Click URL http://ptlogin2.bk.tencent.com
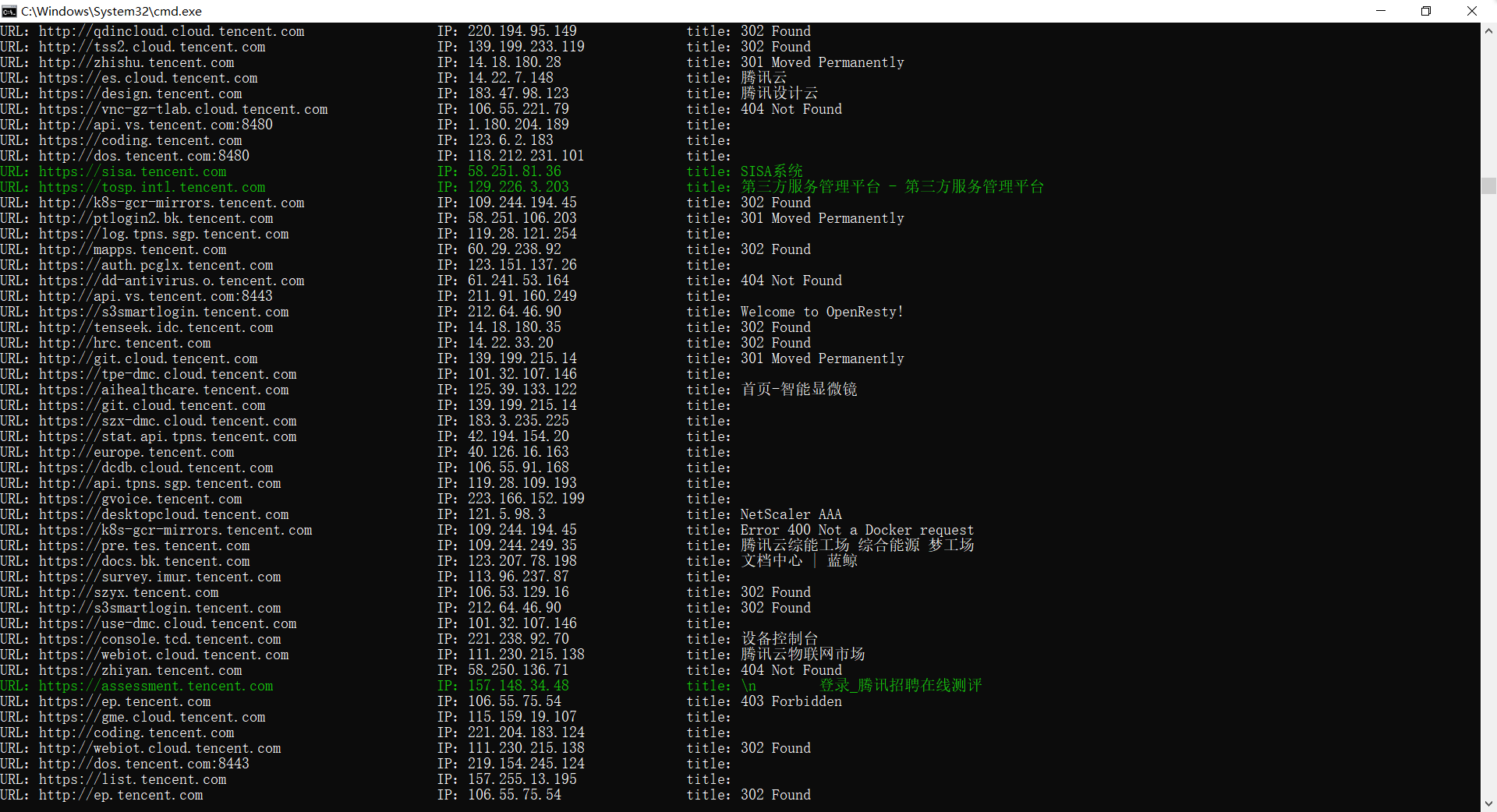Image resolution: width=1497 pixels, height=812 pixels. tap(156, 218)
